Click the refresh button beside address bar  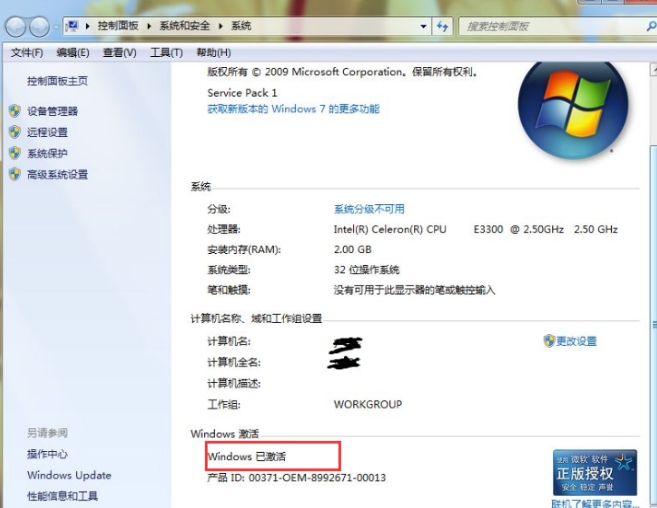pyautogui.click(x=442, y=26)
